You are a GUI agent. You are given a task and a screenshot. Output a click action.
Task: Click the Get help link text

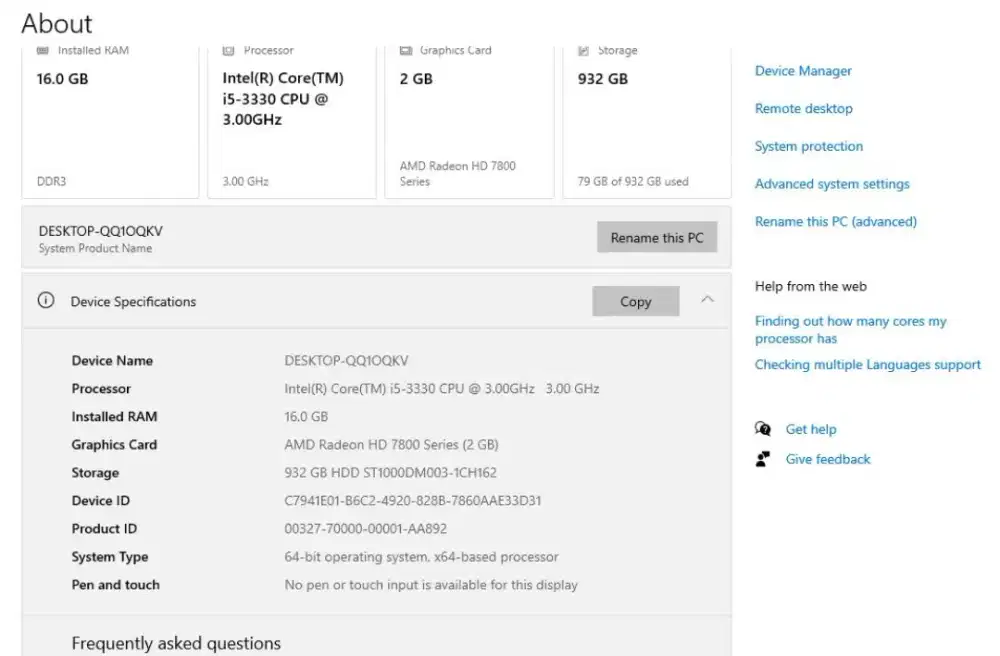click(x=810, y=429)
